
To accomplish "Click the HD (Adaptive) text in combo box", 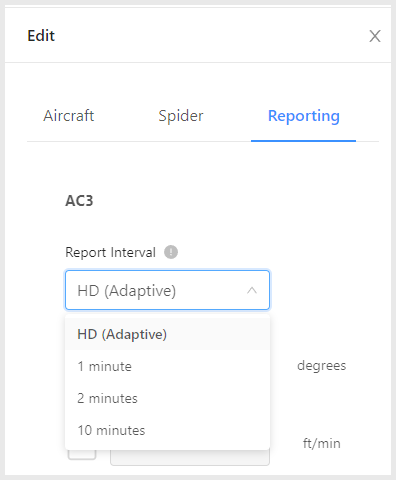I will (127, 291).
